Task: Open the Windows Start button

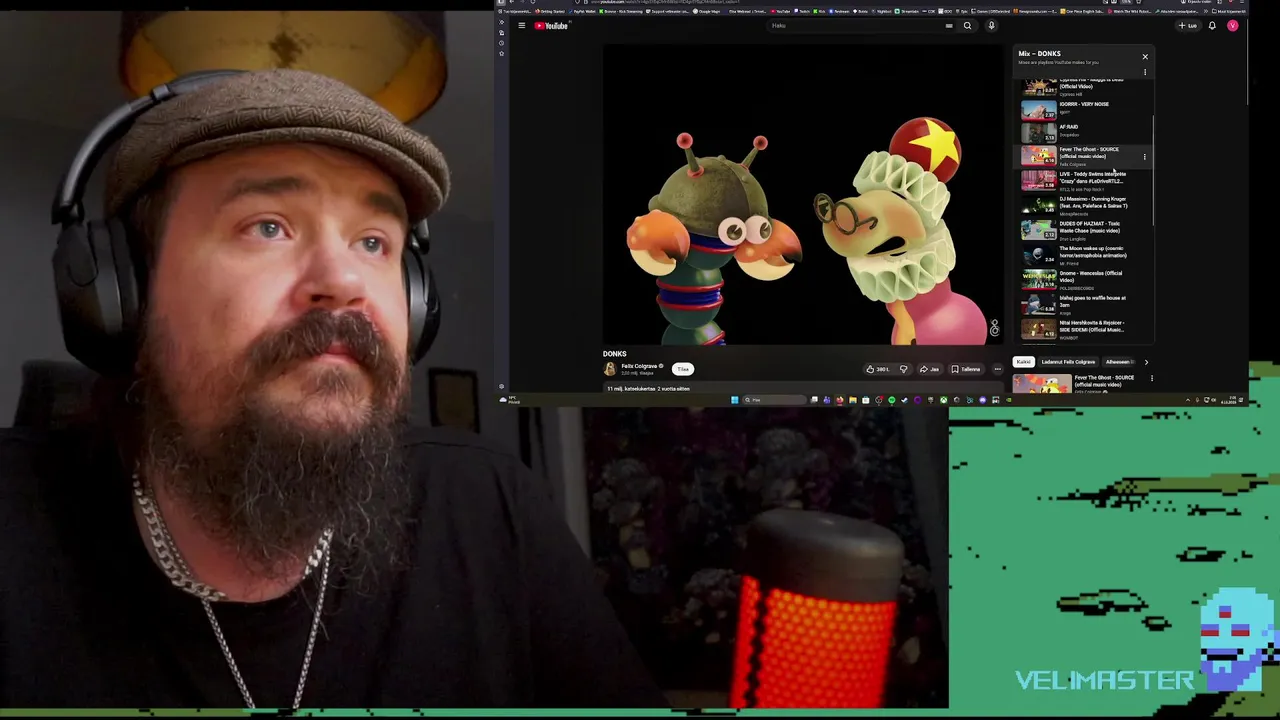Action: coord(734,400)
